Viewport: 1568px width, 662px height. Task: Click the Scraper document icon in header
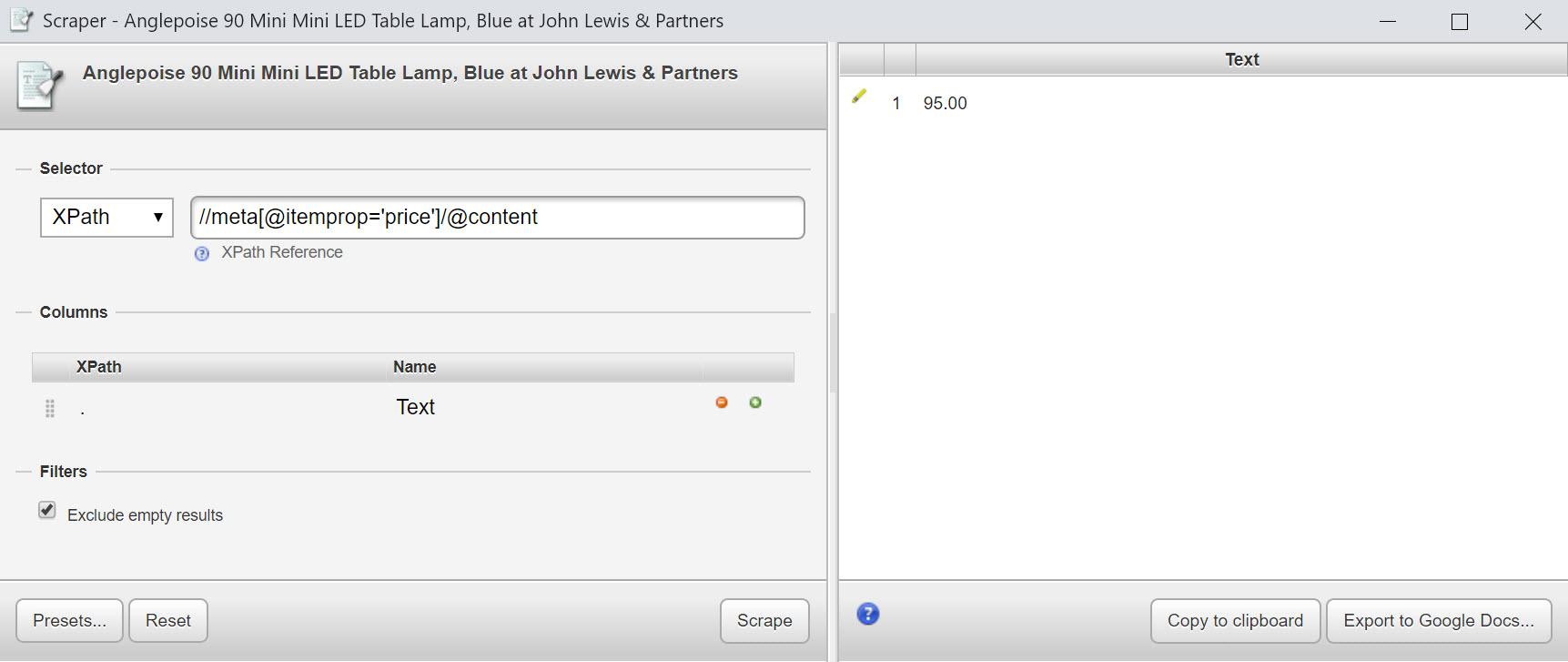pyautogui.click(x=40, y=86)
